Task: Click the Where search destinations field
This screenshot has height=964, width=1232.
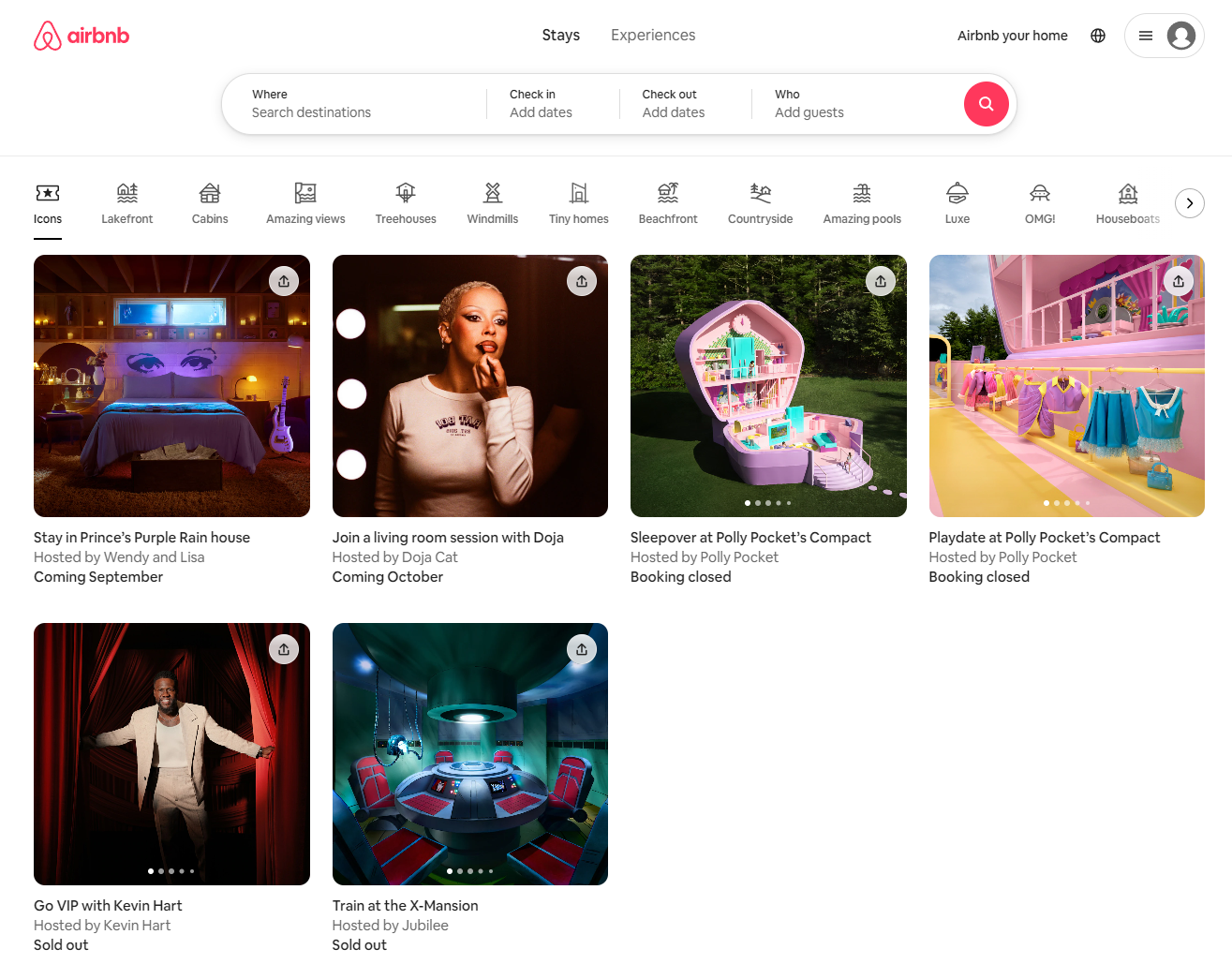Action: click(x=354, y=104)
